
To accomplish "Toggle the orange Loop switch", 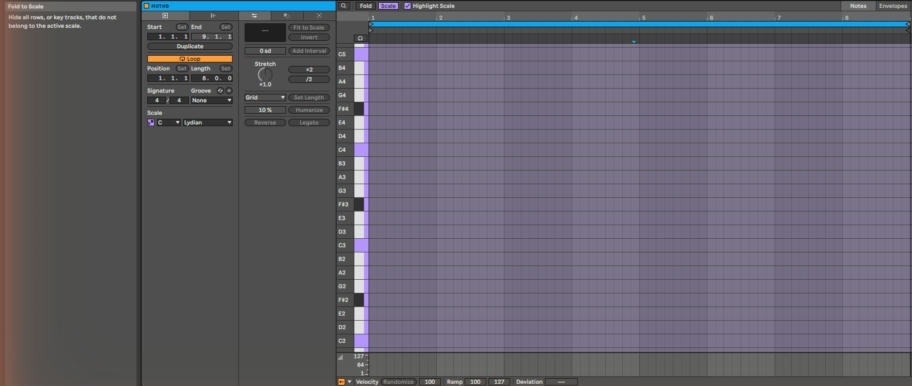I will (190, 59).
